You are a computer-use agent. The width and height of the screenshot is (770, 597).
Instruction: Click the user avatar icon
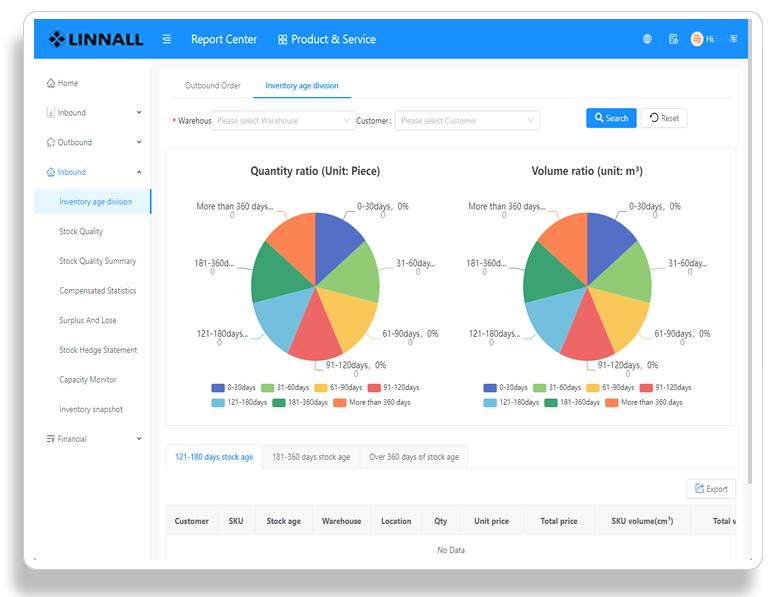(696, 39)
